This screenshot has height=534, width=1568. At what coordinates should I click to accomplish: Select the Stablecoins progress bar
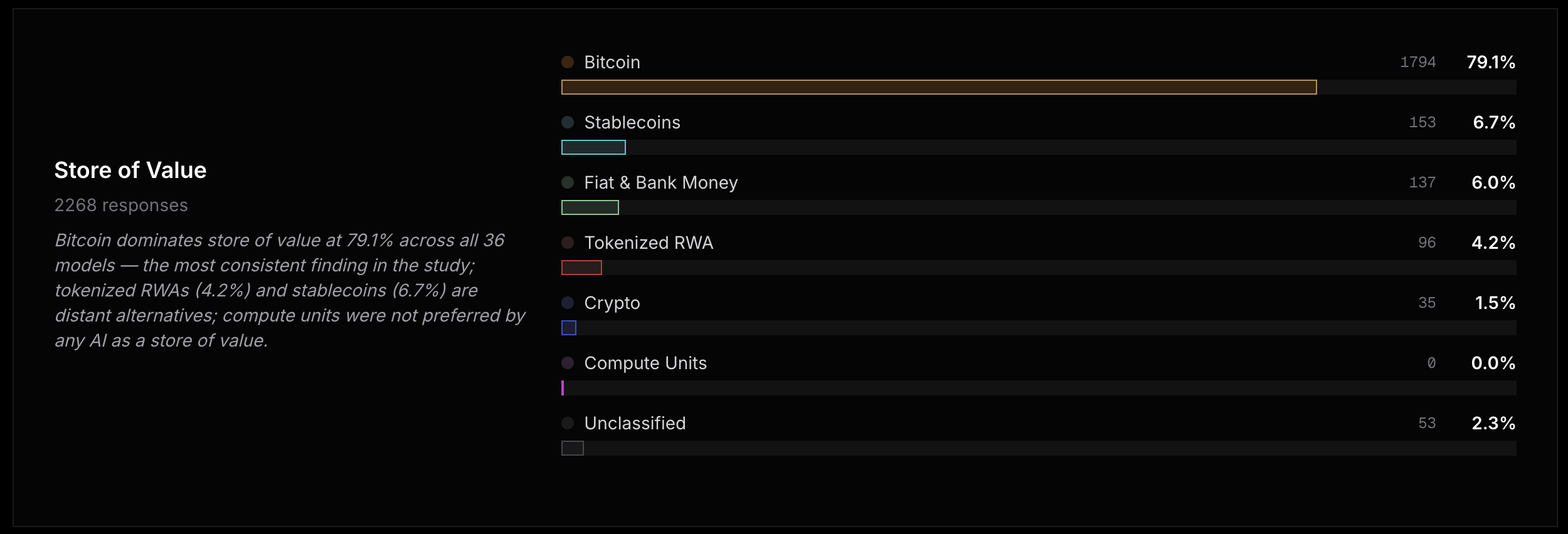pyautogui.click(x=593, y=147)
